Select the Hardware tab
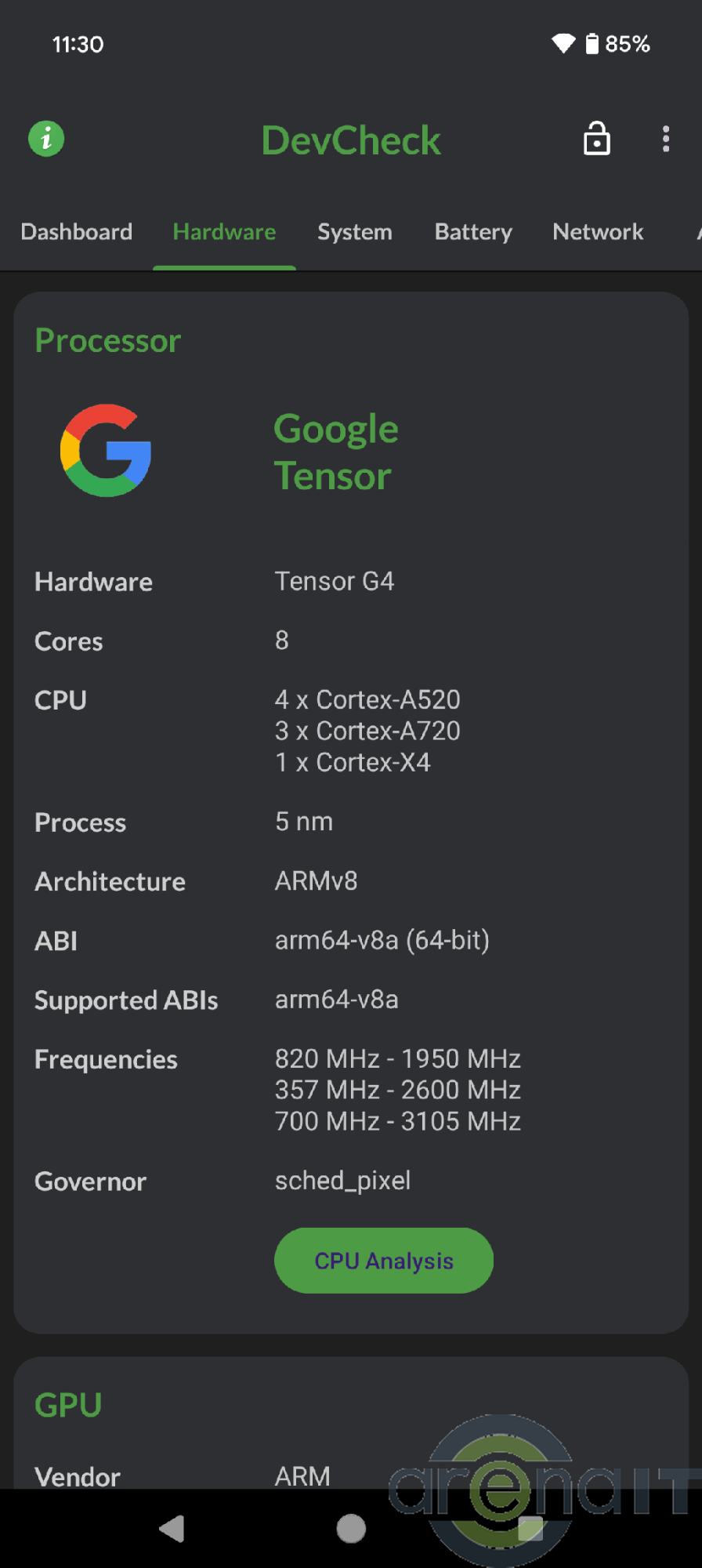This screenshot has height=1568, width=702. tap(224, 232)
